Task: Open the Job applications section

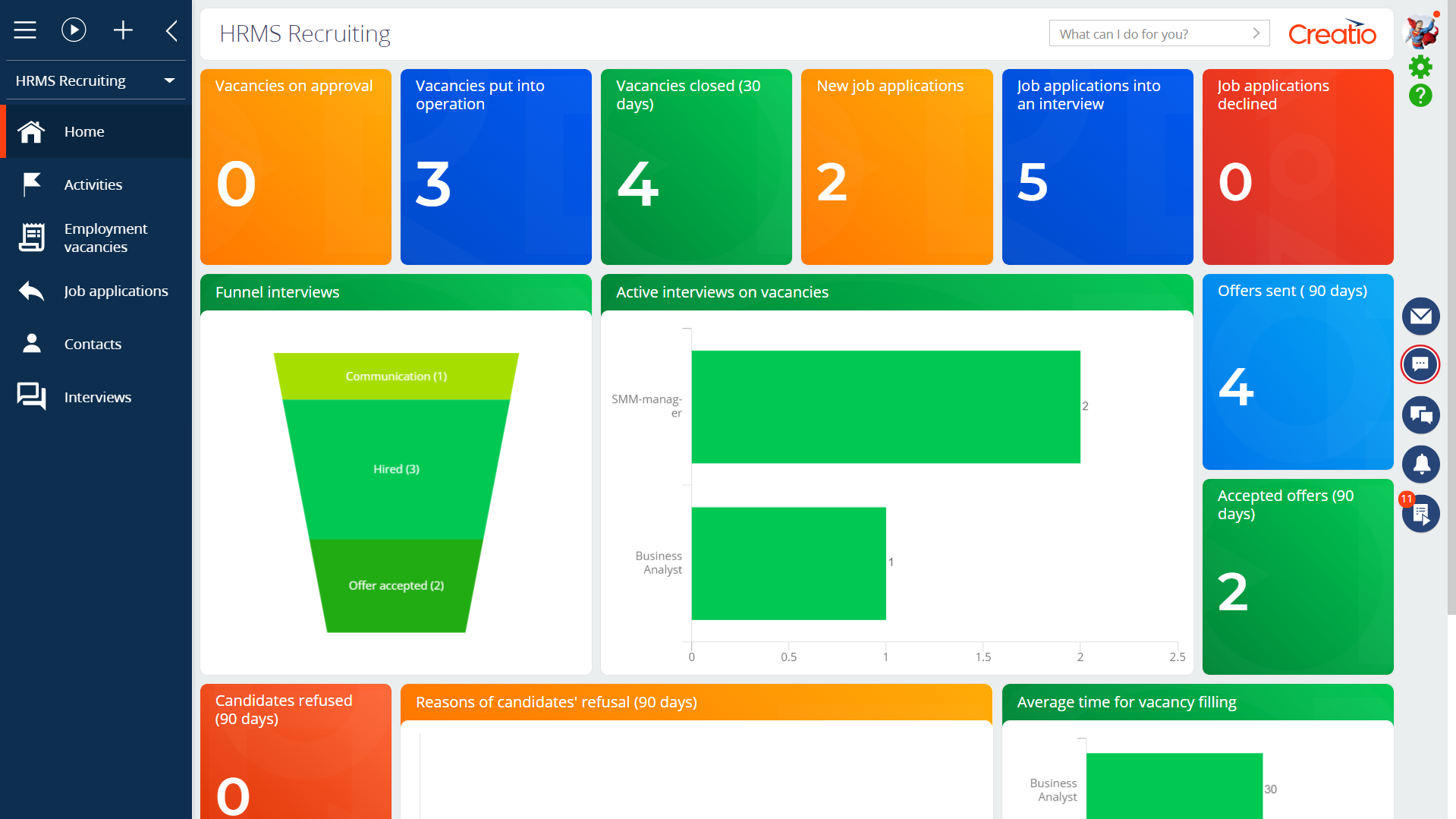Action: 116,291
